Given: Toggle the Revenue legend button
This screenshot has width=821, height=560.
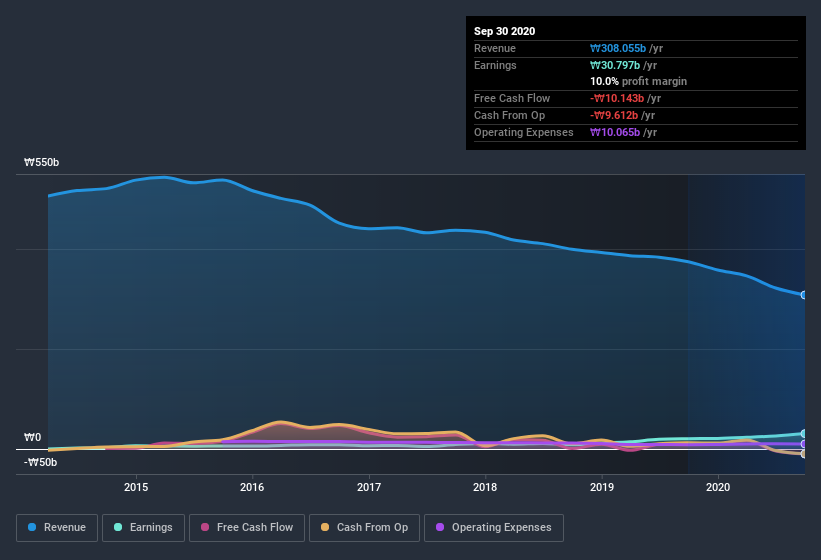Looking at the screenshot, I should [x=57, y=528].
